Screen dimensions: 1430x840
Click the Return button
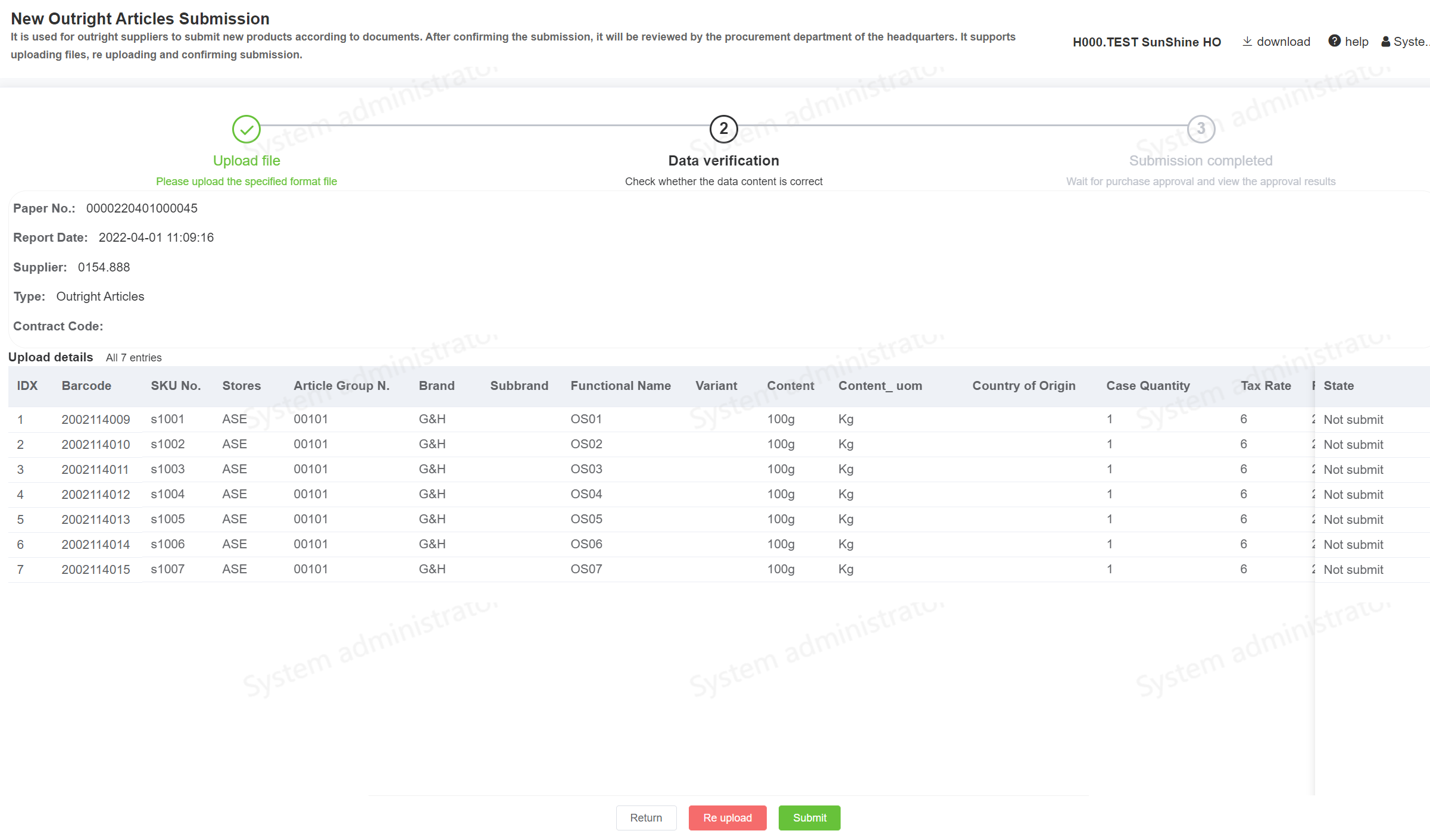(646, 817)
